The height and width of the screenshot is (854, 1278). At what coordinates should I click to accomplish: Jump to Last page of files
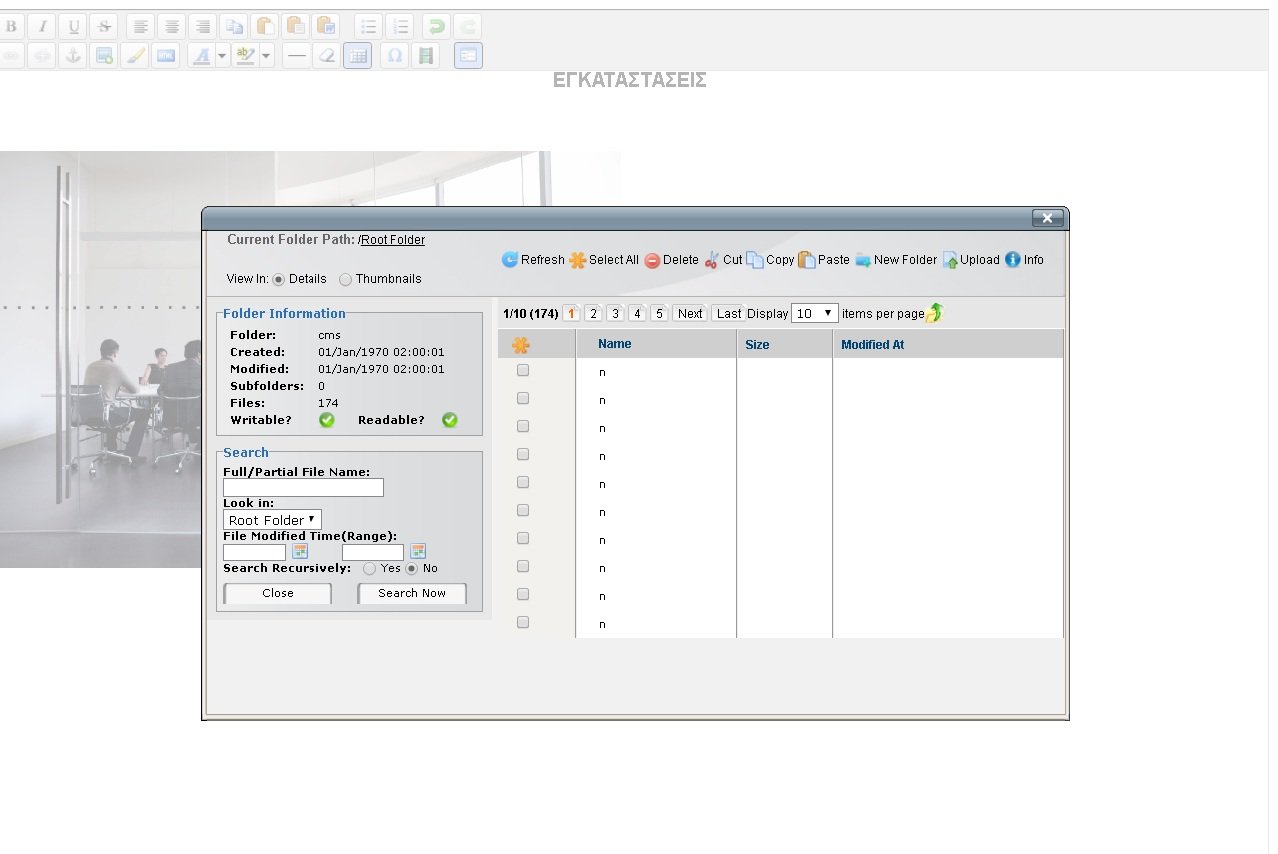(729, 313)
